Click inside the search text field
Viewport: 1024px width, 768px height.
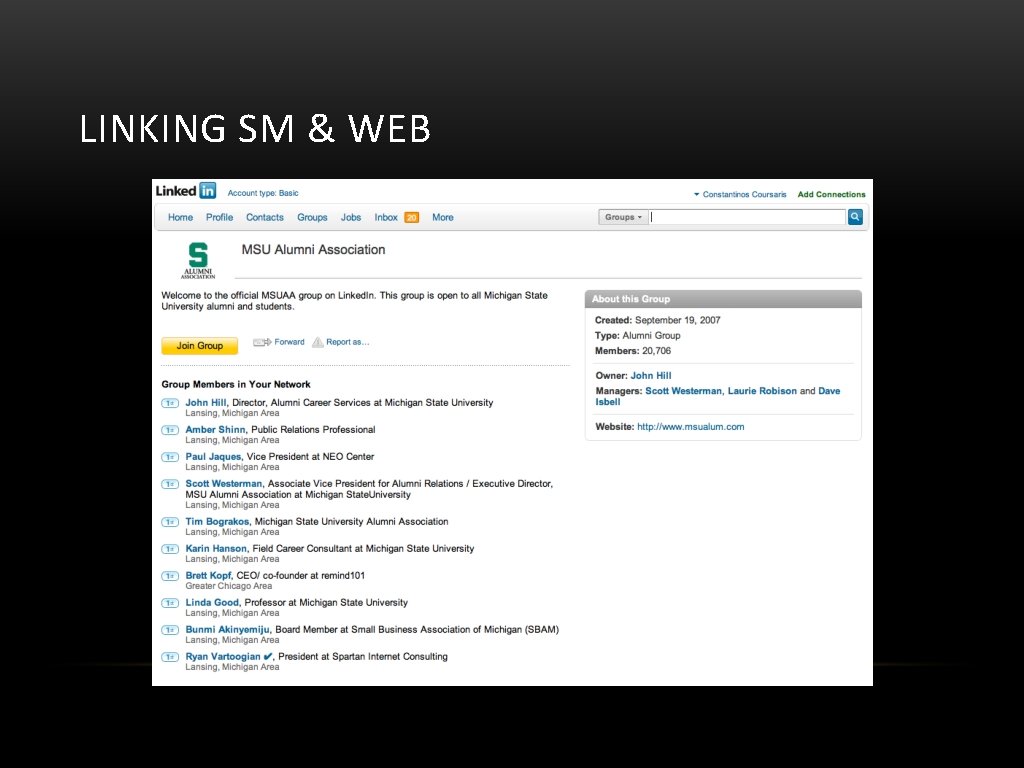click(748, 217)
